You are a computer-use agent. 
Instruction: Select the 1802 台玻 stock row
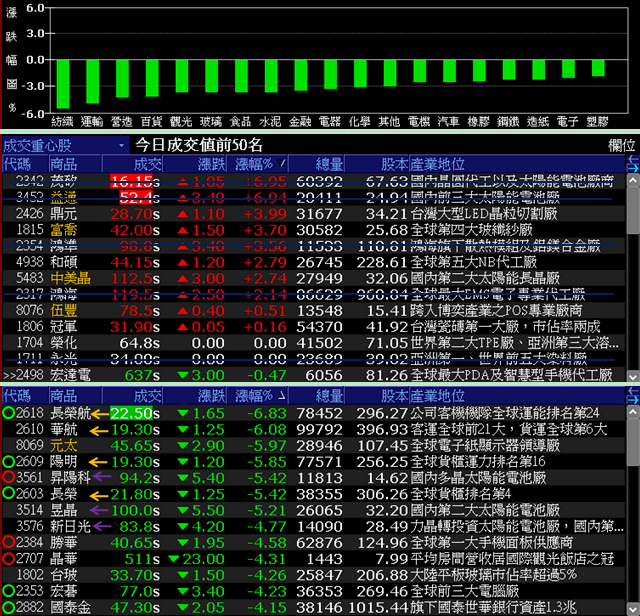[x=313, y=575]
